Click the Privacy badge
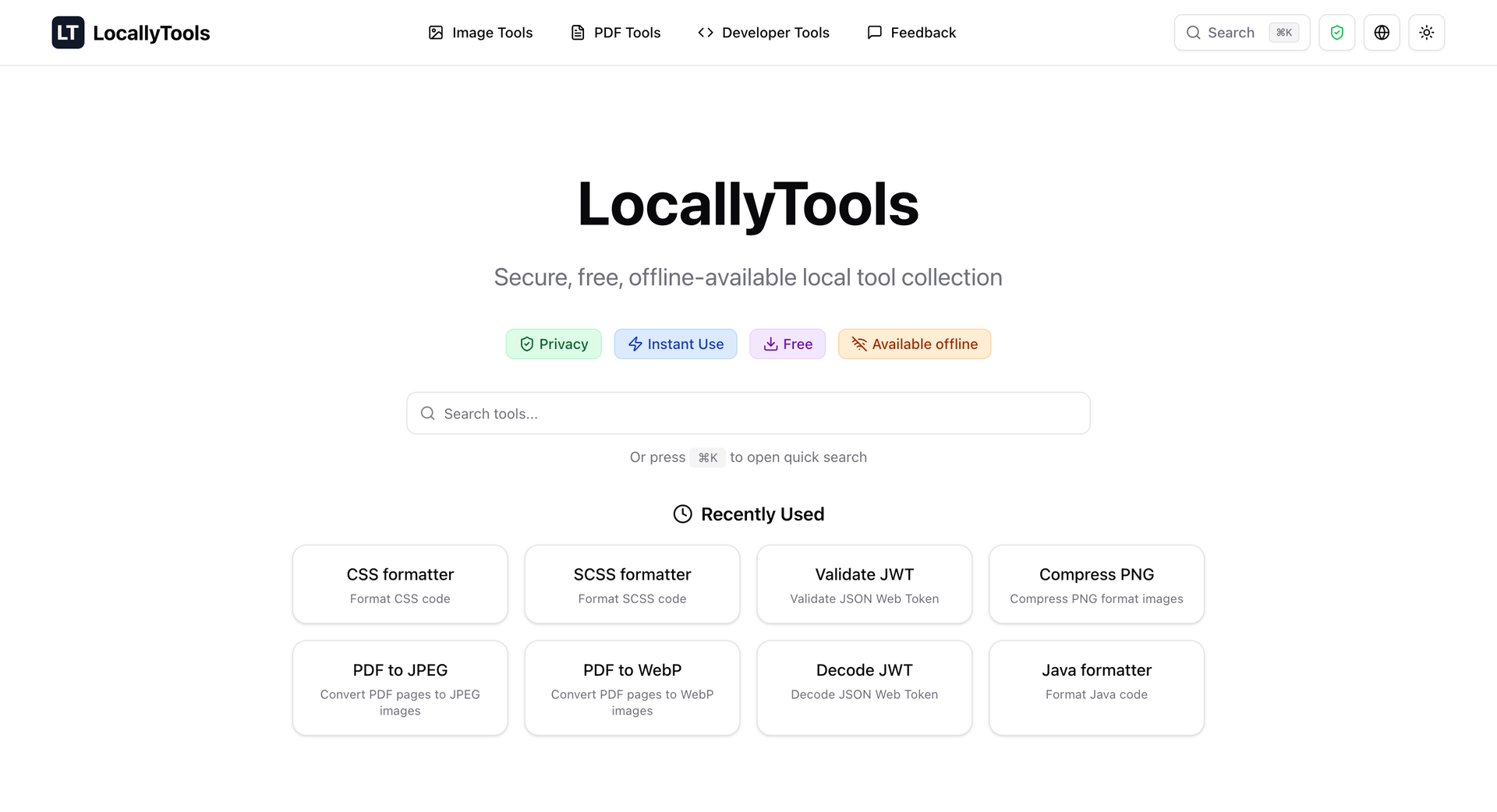This screenshot has width=1497, height=812. click(554, 344)
